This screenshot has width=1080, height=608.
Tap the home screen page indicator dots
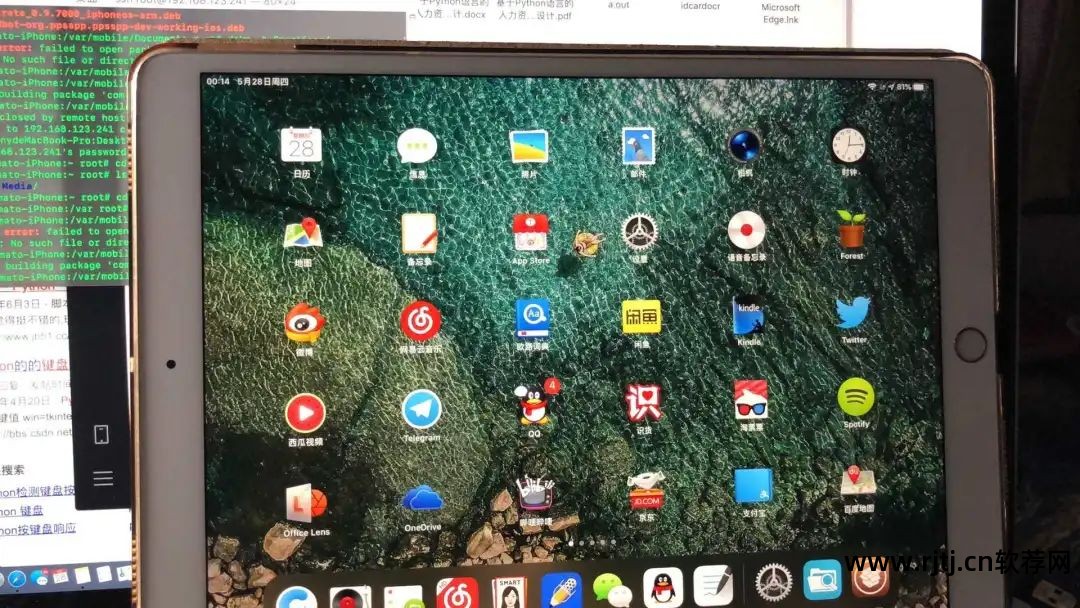[592, 543]
